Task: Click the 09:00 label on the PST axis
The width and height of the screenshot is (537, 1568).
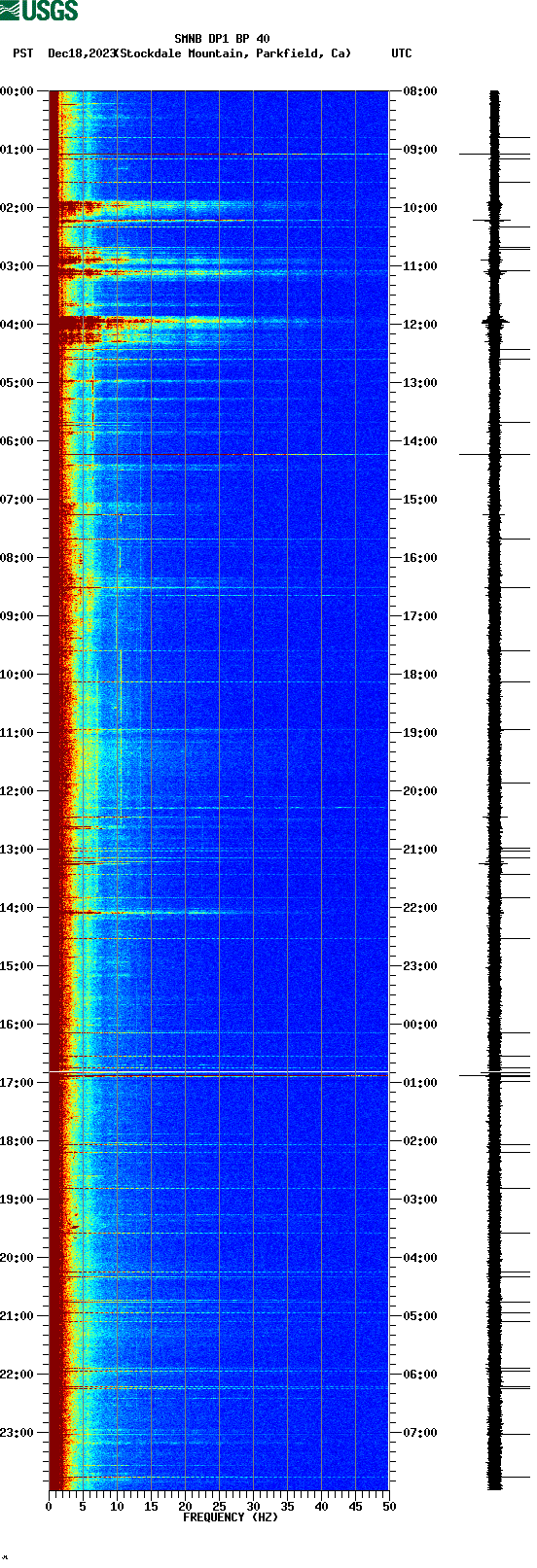Action: [x=18, y=616]
